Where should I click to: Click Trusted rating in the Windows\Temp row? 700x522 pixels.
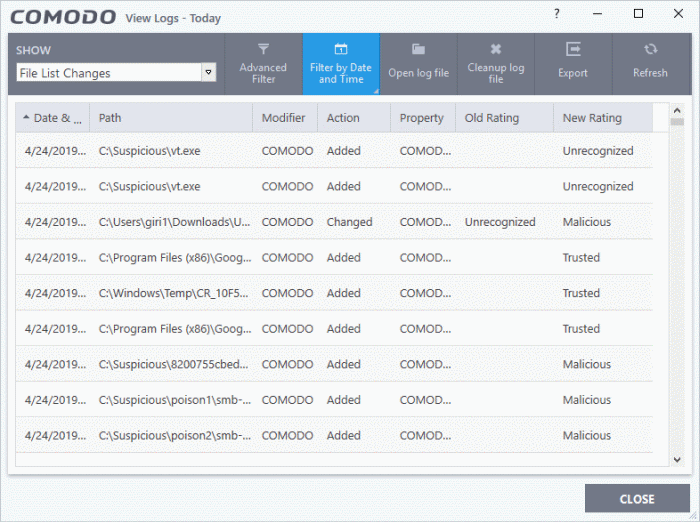581,293
